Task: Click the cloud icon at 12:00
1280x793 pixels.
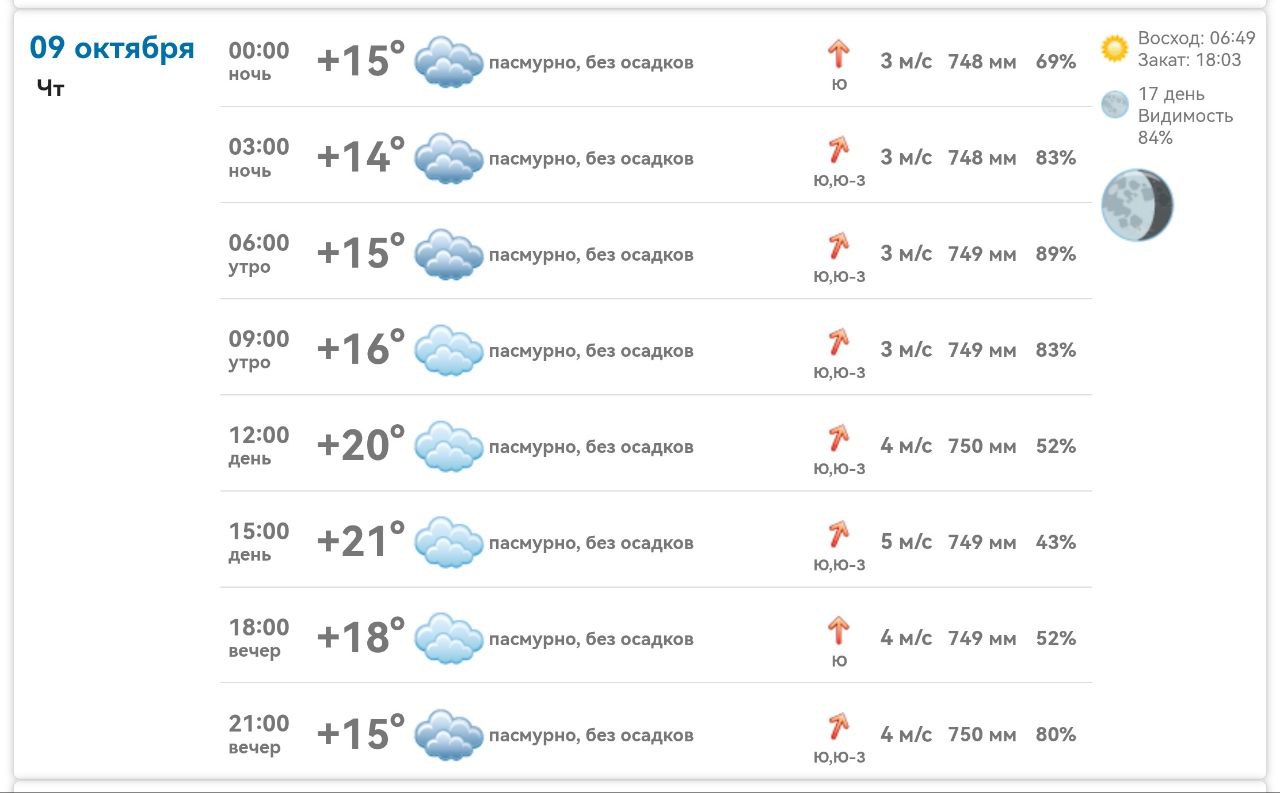Action: 448,446
